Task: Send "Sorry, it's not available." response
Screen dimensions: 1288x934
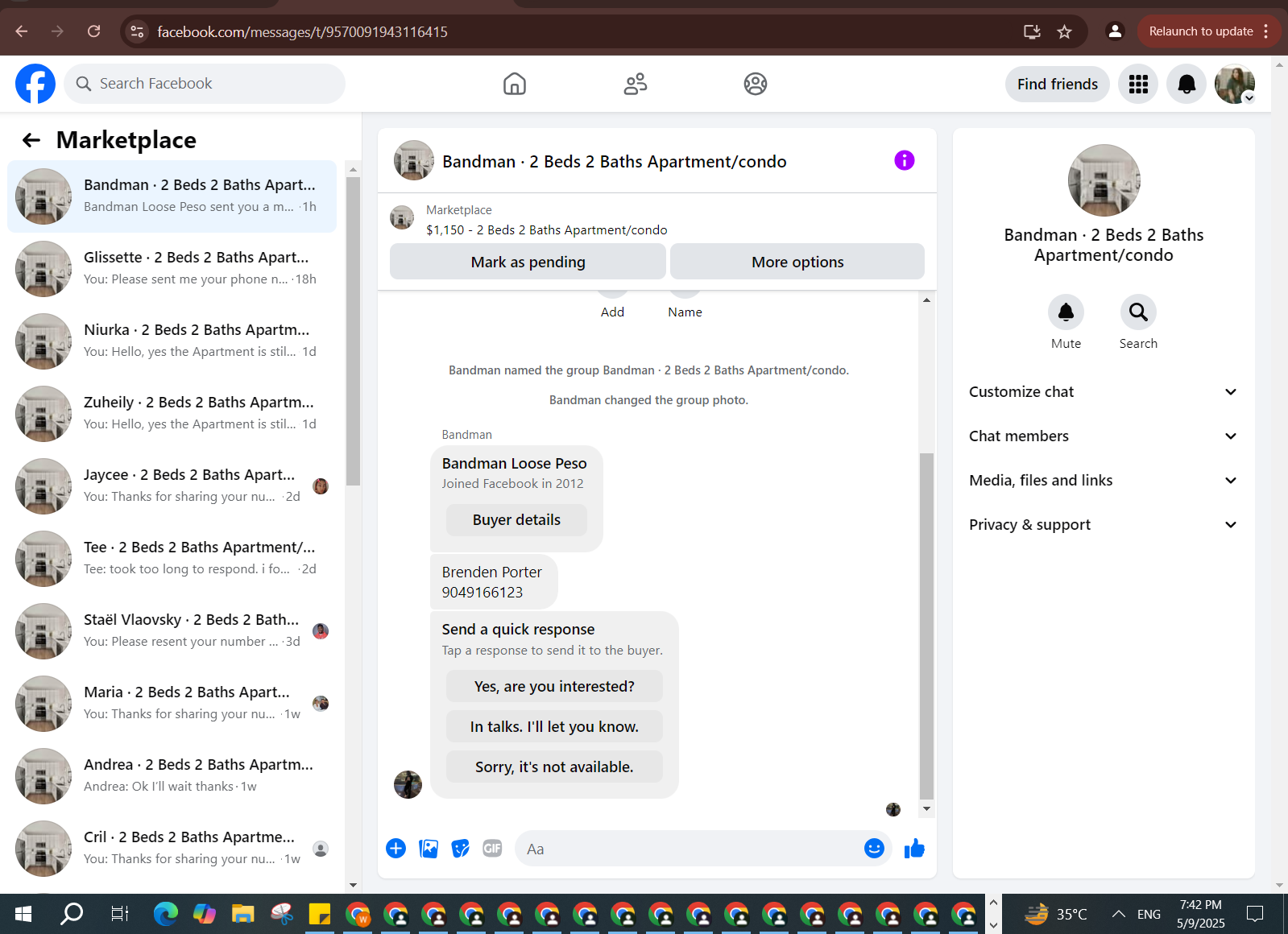Action: (554, 767)
